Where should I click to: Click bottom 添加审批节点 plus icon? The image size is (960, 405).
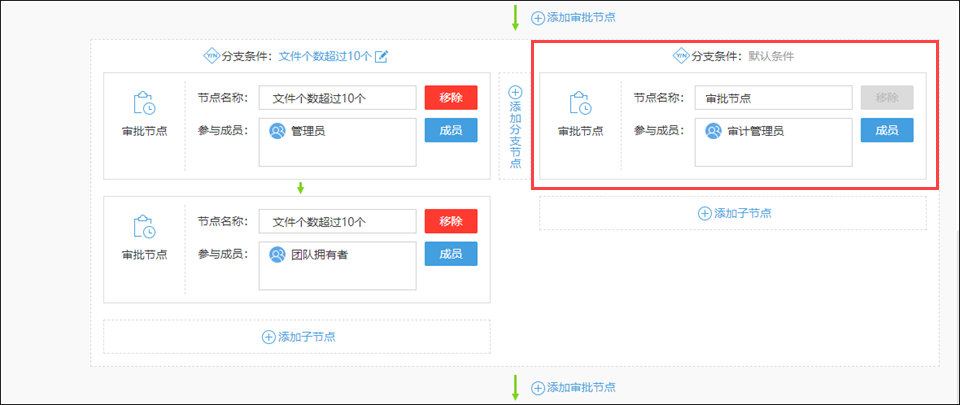tap(538, 387)
